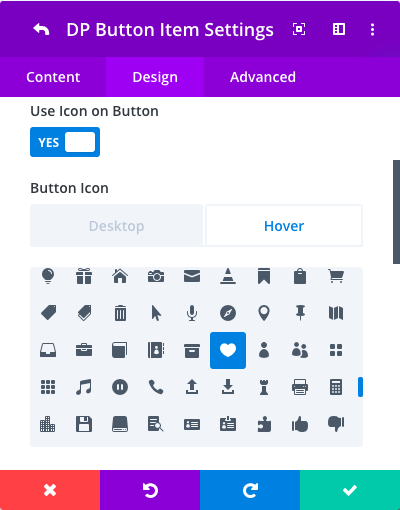Screen dimensions: 400x510
Task: Save changes with green checkmark button
Action: (x=350, y=490)
